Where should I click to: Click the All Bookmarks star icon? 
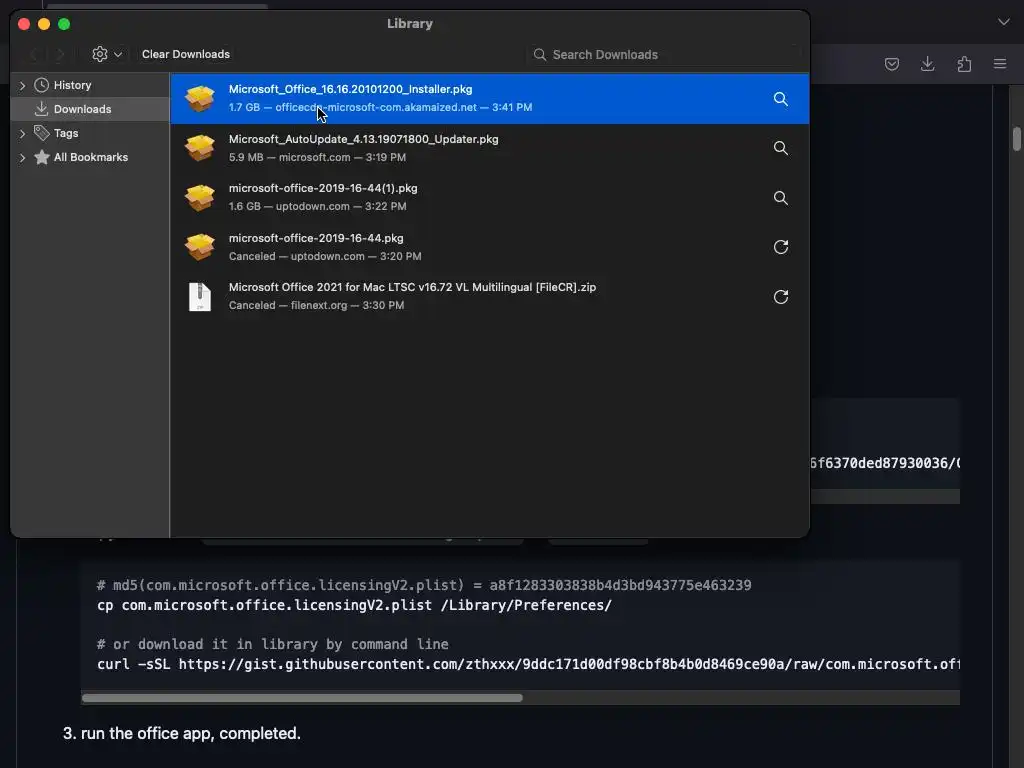pyautogui.click(x=41, y=157)
